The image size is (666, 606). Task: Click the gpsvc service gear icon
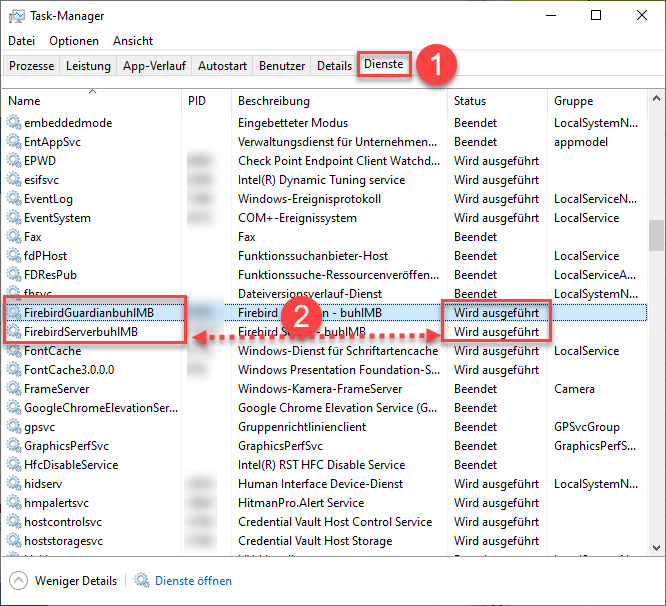[x=14, y=427]
